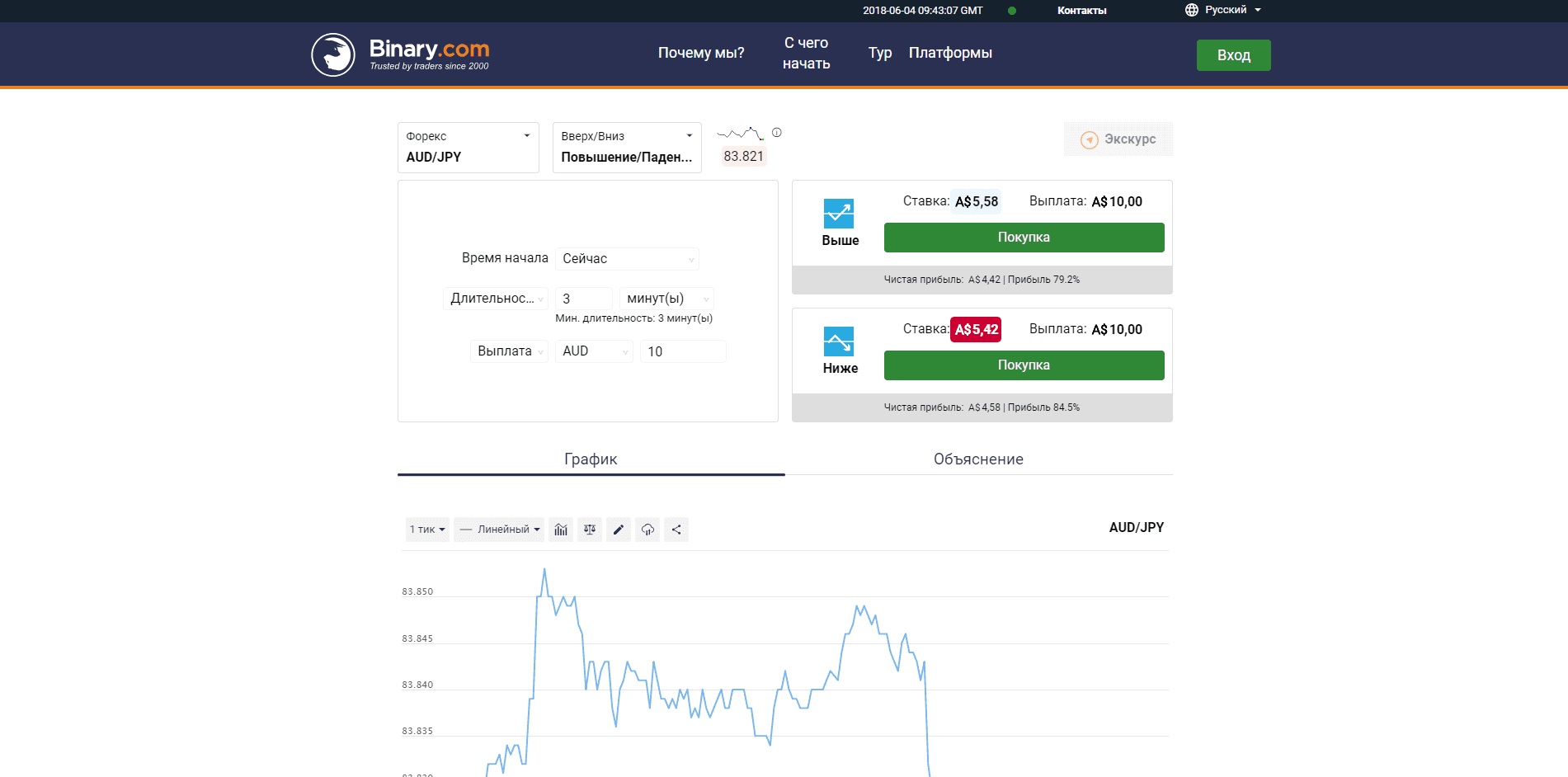This screenshot has width=1568, height=777.
Task: Select the pencil drawing tool on the chart
Action: pyautogui.click(x=619, y=530)
